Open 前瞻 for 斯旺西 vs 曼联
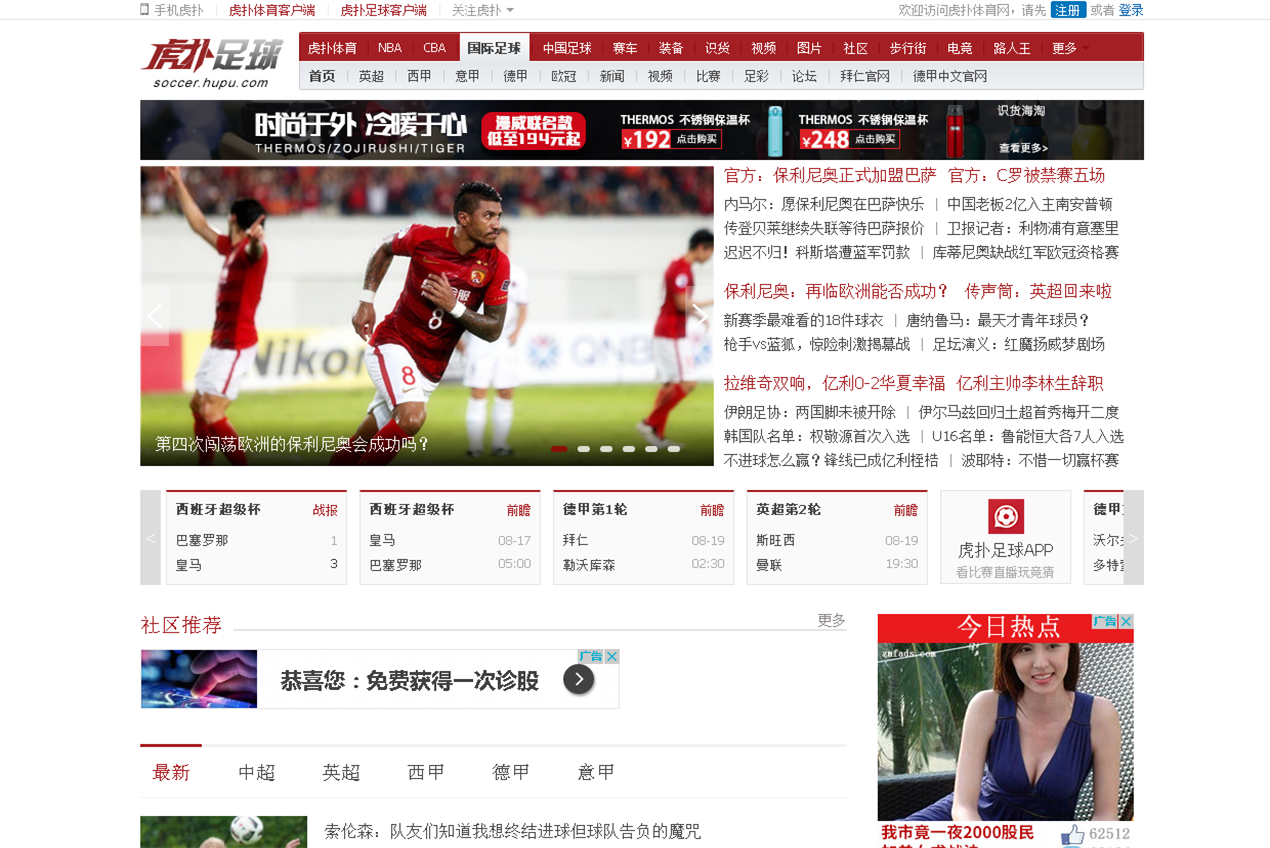This screenshot has height=848, width=1270. click(906, 510)
